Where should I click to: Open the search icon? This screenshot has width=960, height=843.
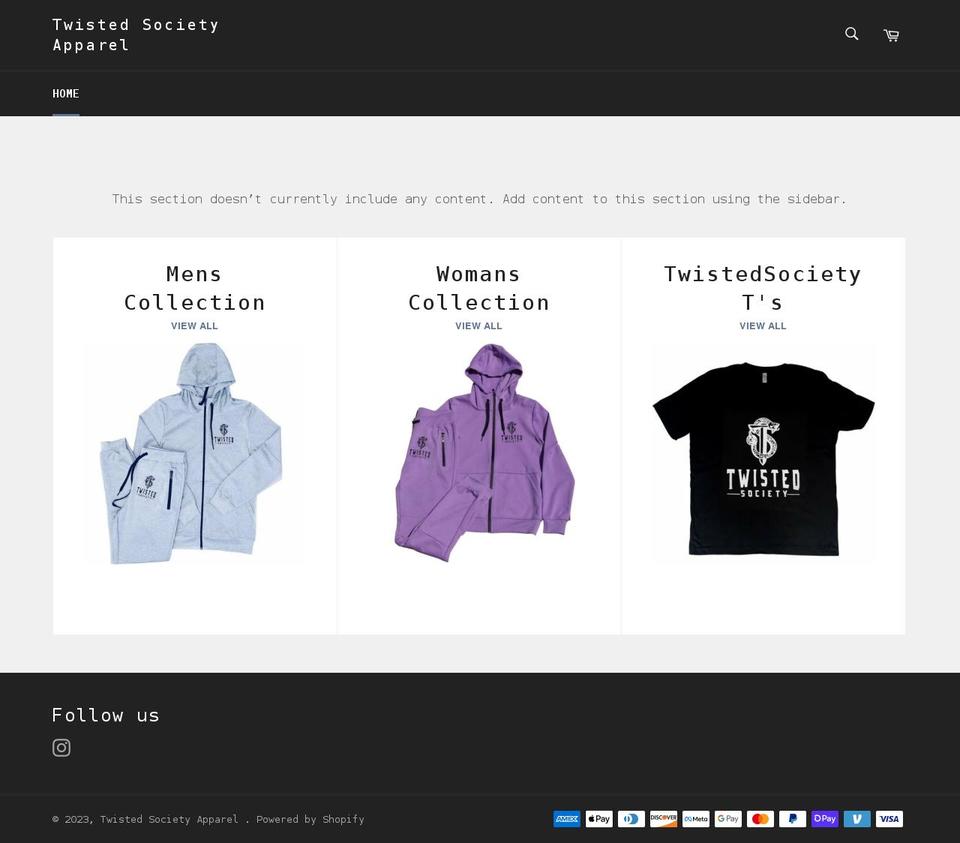coord(851,33)
